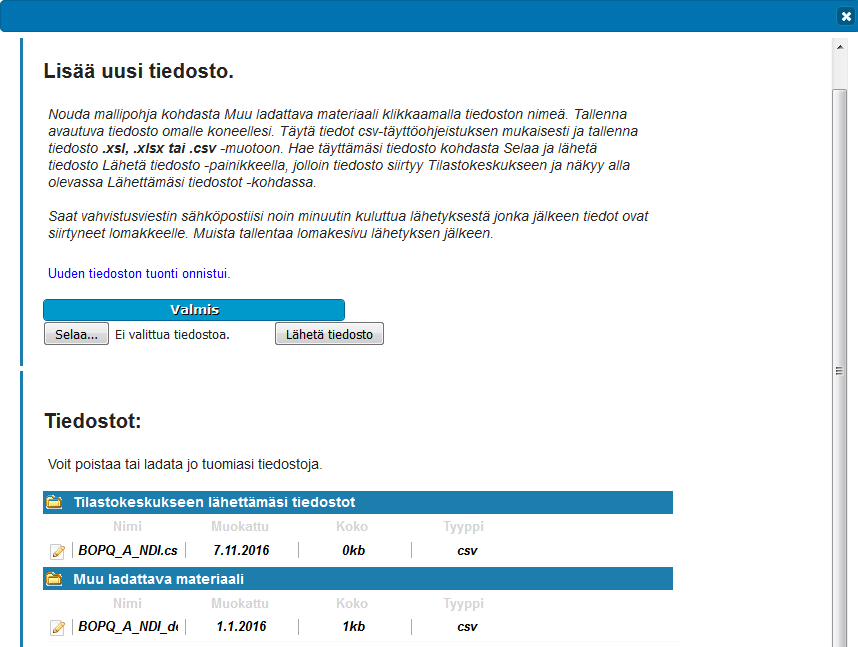Click the scrollbar up arrow

coord(840,47)
